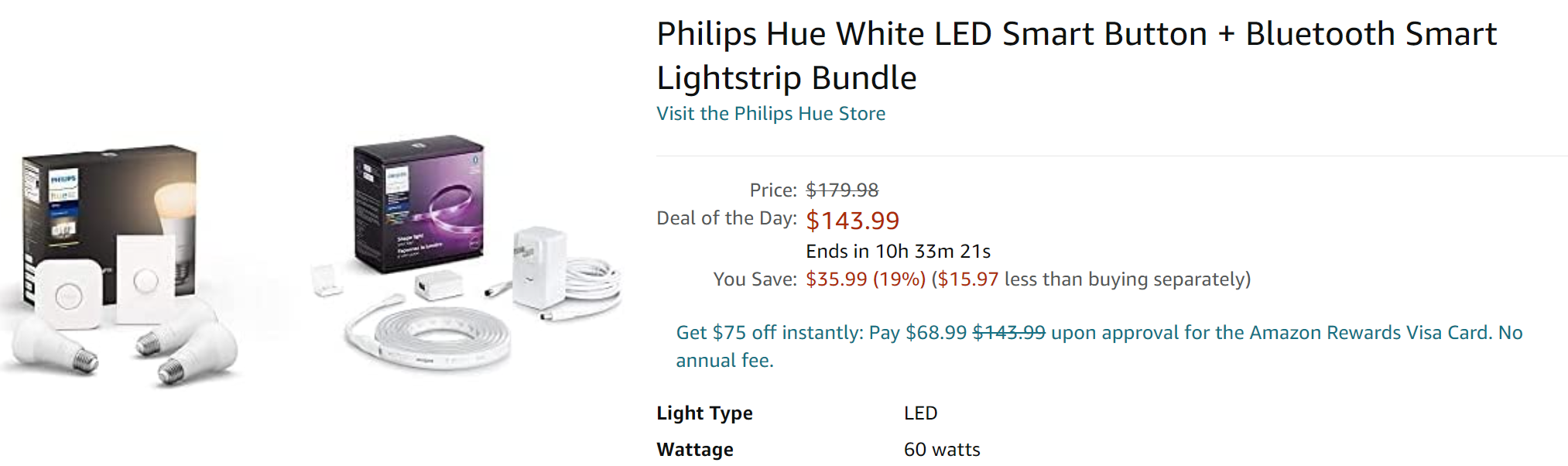Click the 'Ends in' deal countdown timer
The image size is (1568, 466).
pos(898,252)
